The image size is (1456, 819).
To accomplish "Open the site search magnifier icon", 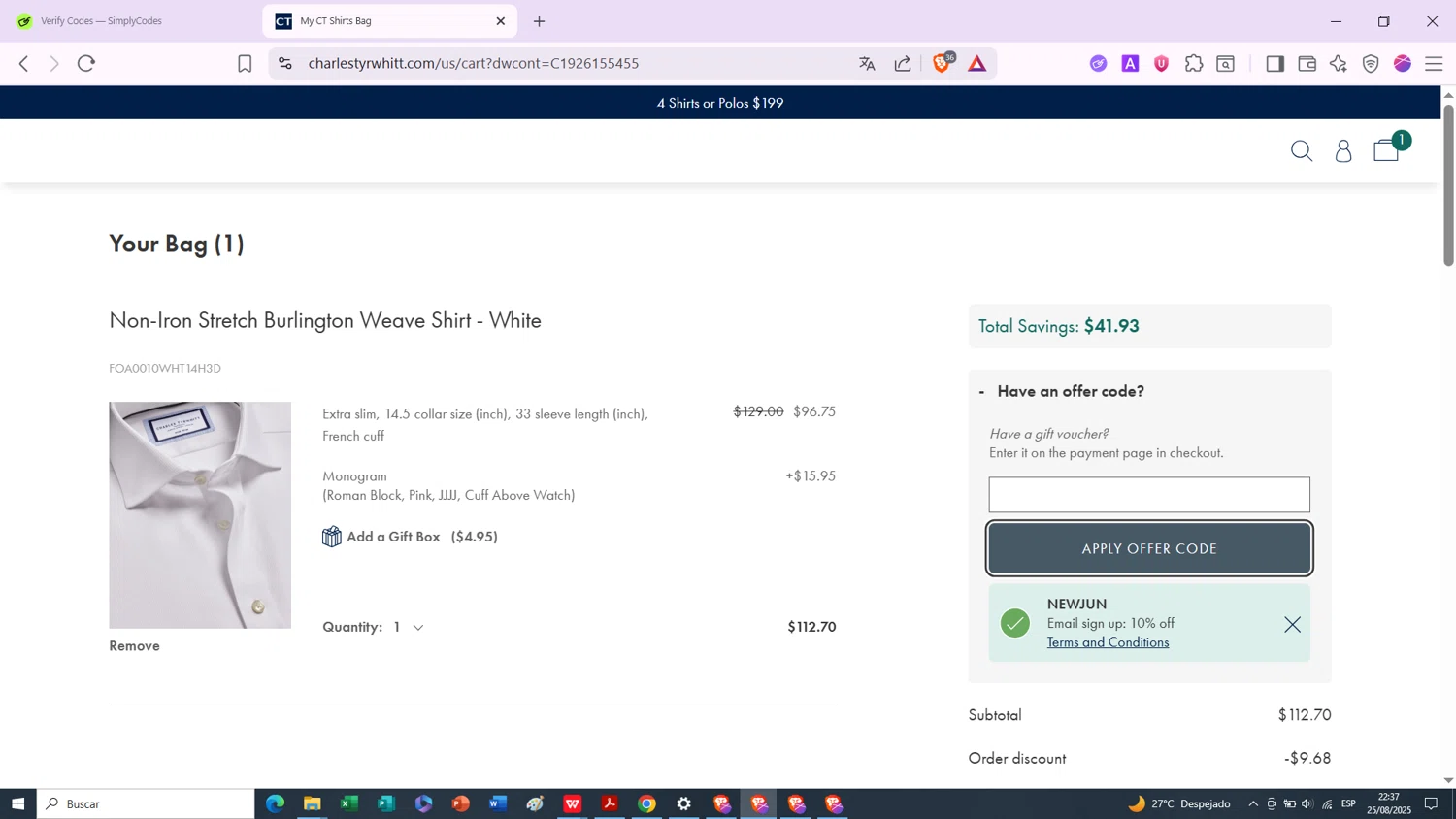I will [x=1302, y=150].
